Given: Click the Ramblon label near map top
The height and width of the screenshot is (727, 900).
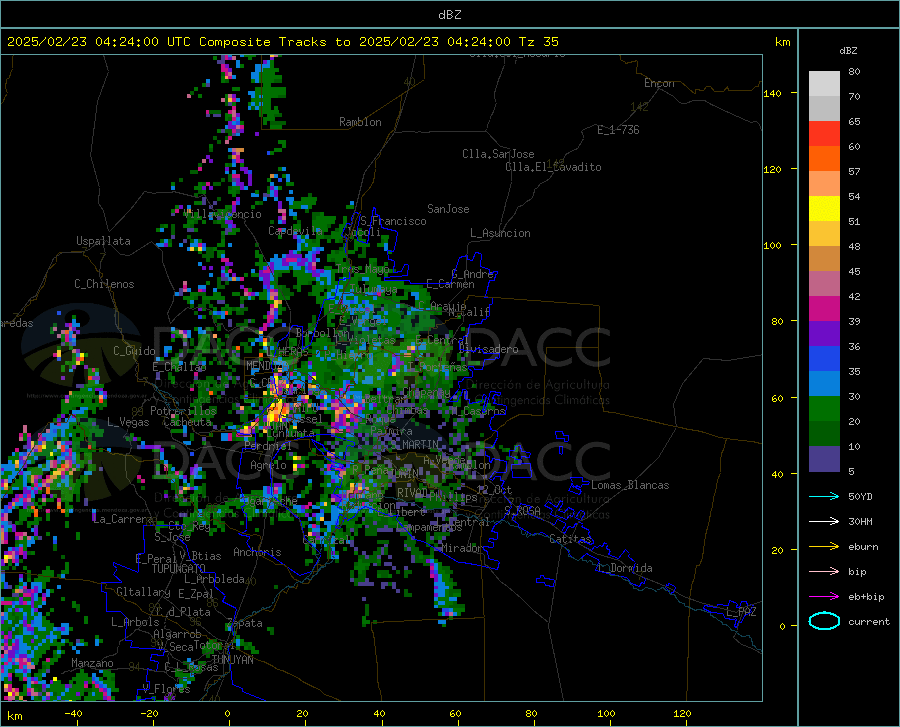Looking at the screenshot, I should tap(360, 122).
